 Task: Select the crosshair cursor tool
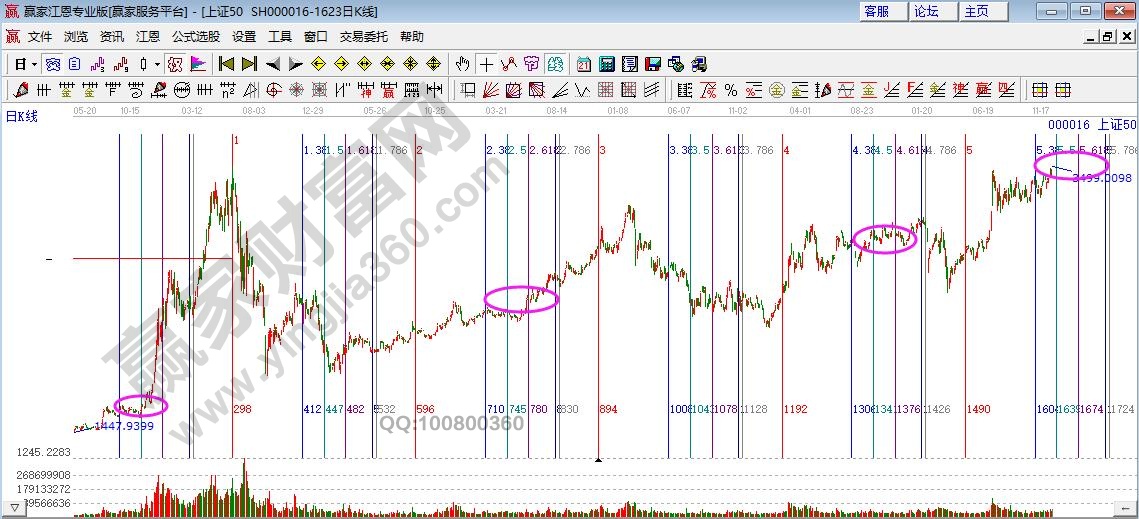[486, 64]
